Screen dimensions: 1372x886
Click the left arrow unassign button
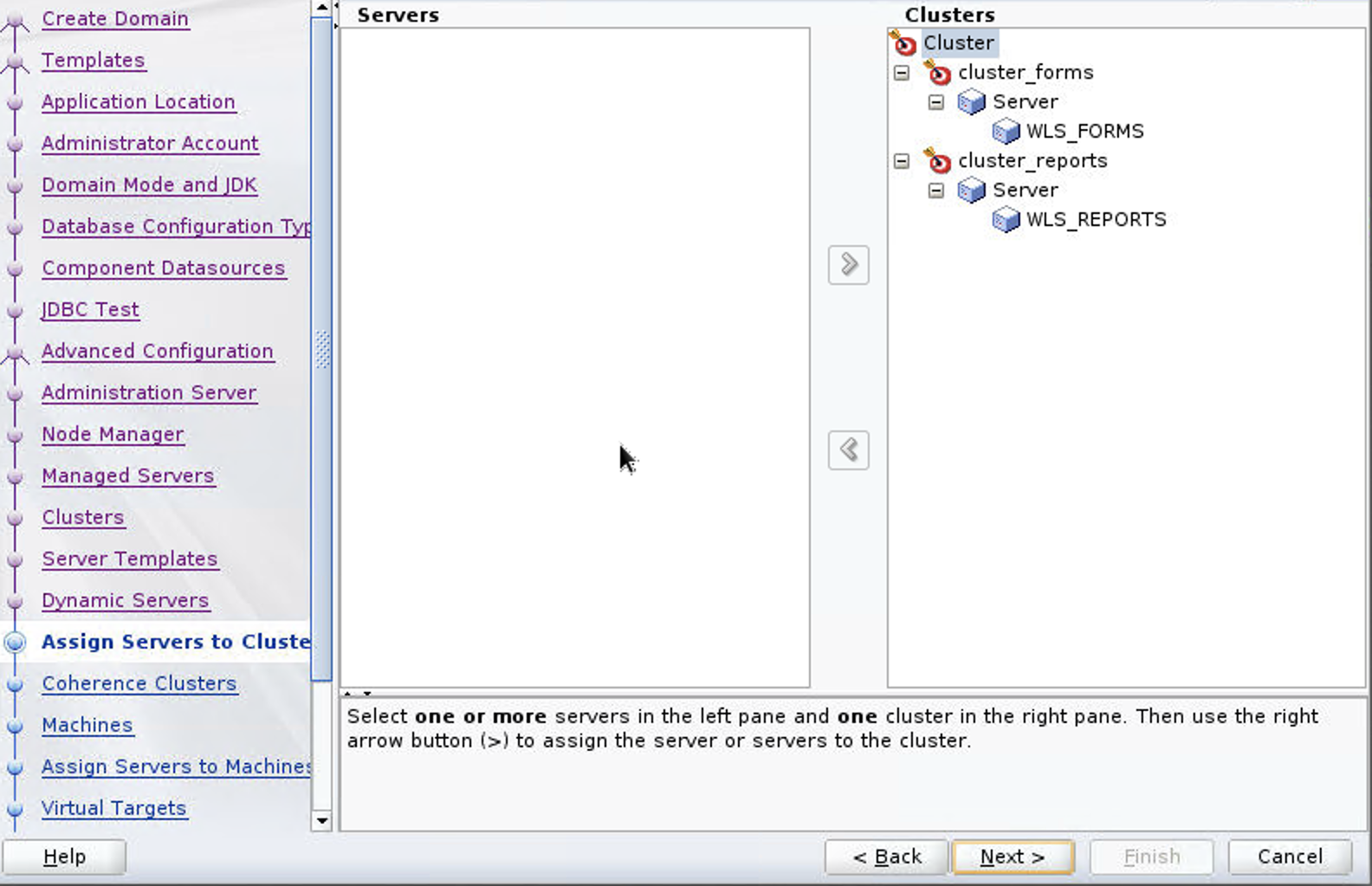pos(848,450)
